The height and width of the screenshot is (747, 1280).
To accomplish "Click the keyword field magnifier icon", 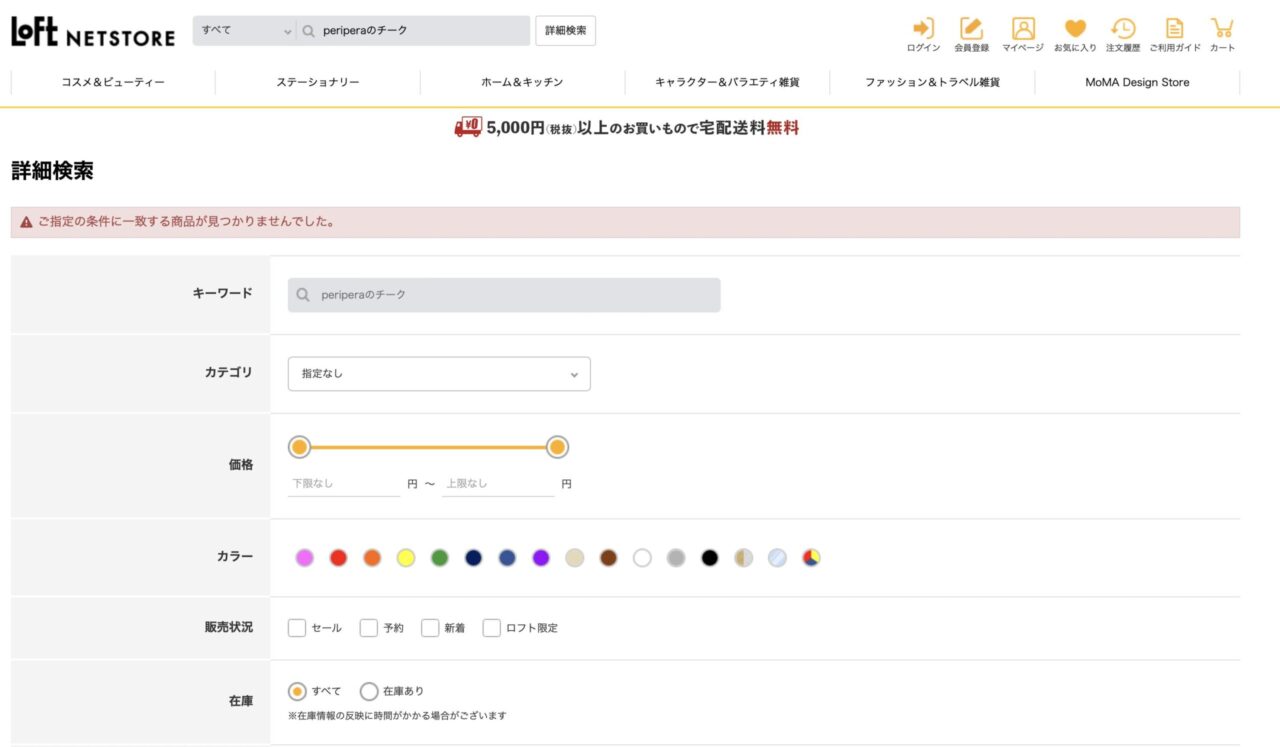I will coord(304,295).
